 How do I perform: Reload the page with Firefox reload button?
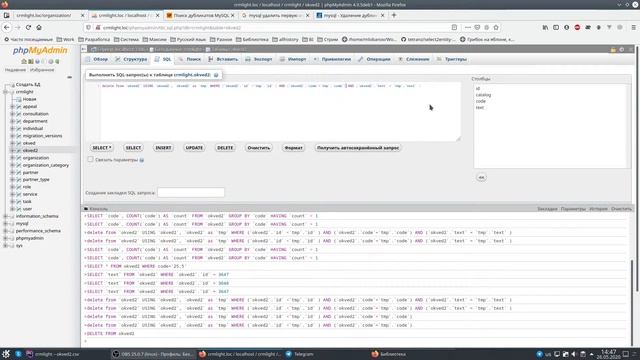(x=28, y=27)
